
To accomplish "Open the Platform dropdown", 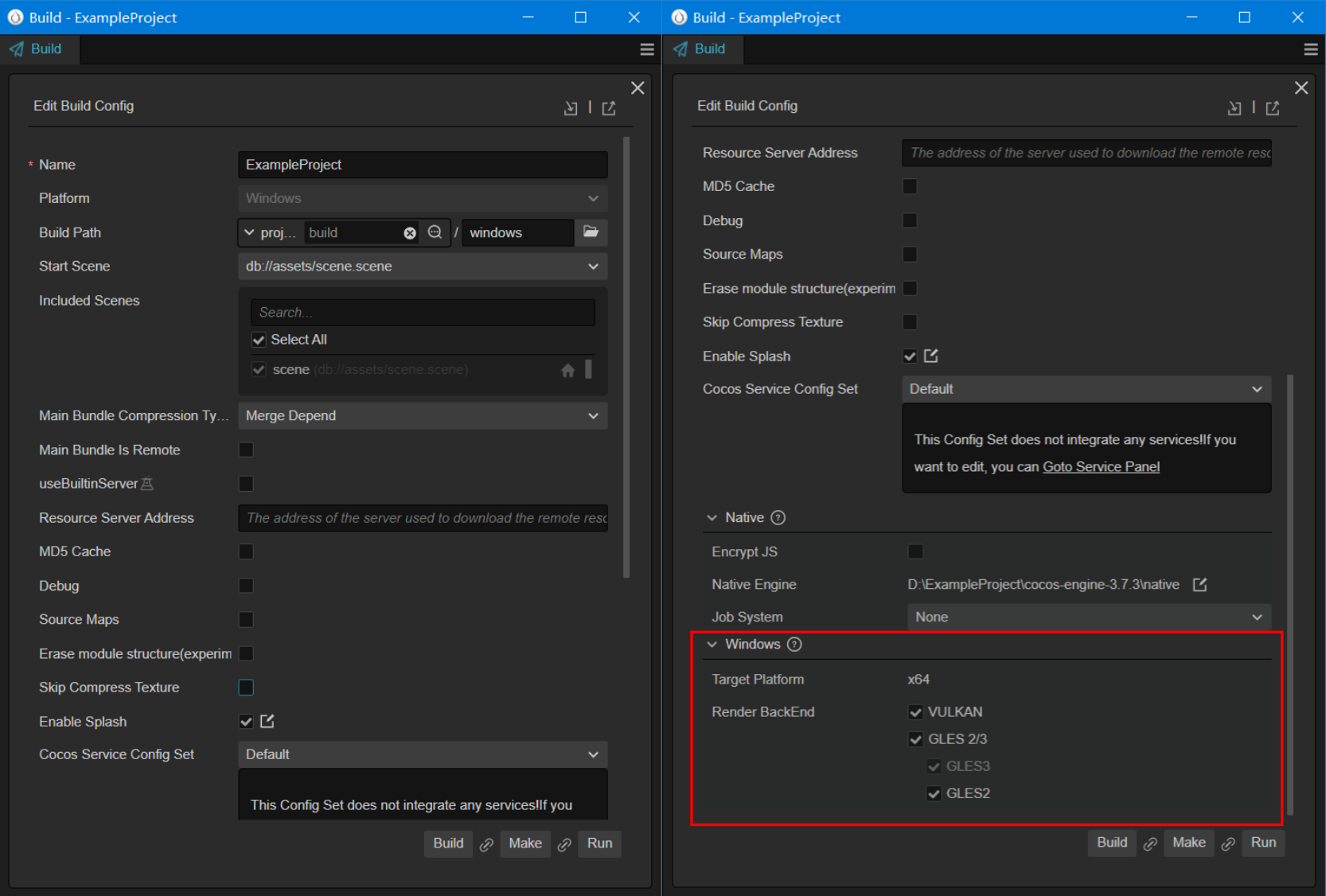I will [423, 198].
